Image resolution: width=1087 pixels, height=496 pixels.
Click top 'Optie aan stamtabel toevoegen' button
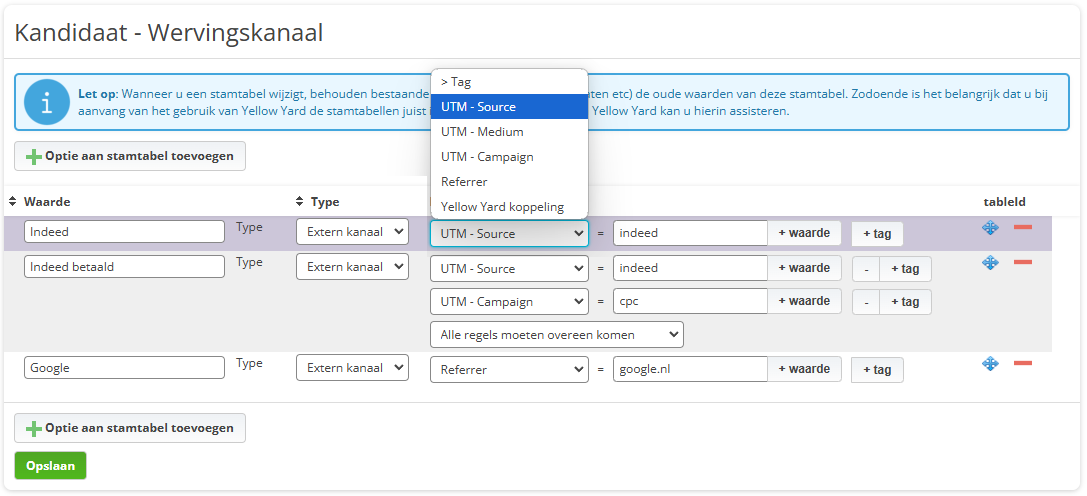pos(130,156)
